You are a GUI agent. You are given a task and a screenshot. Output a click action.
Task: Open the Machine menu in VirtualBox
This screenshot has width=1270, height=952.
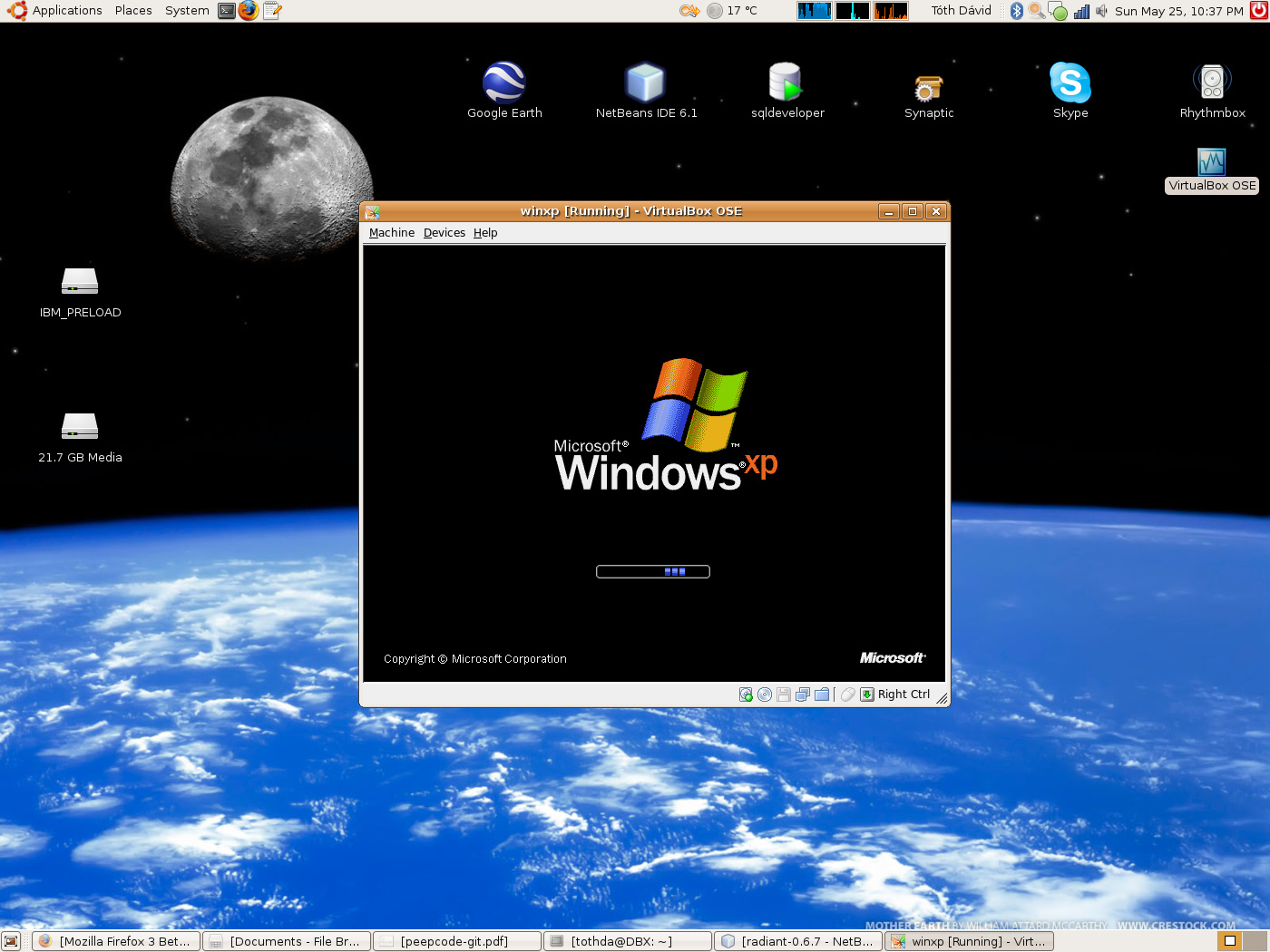point(392,233)
